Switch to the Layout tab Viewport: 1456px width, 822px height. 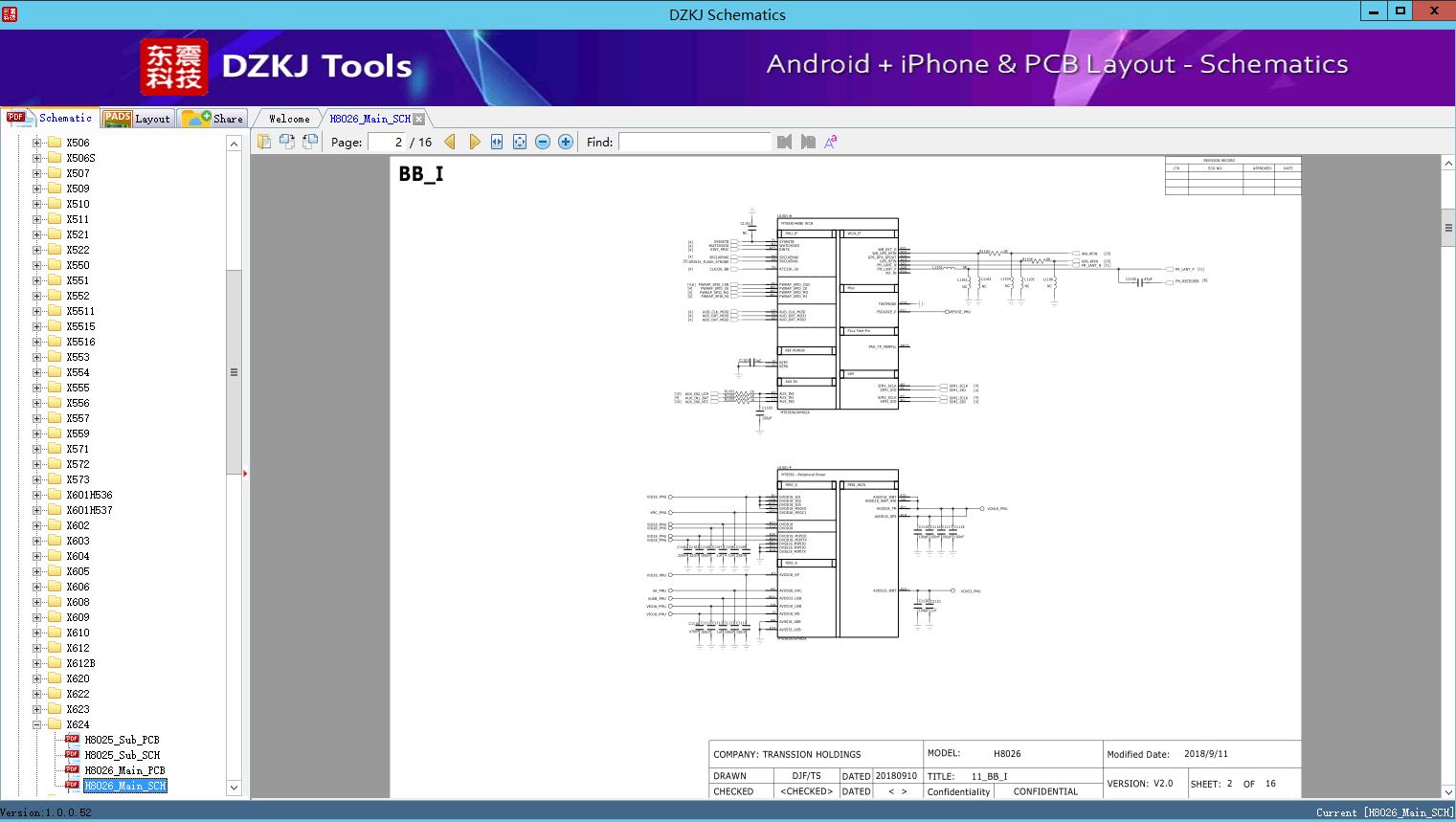(x=137, y=119)
